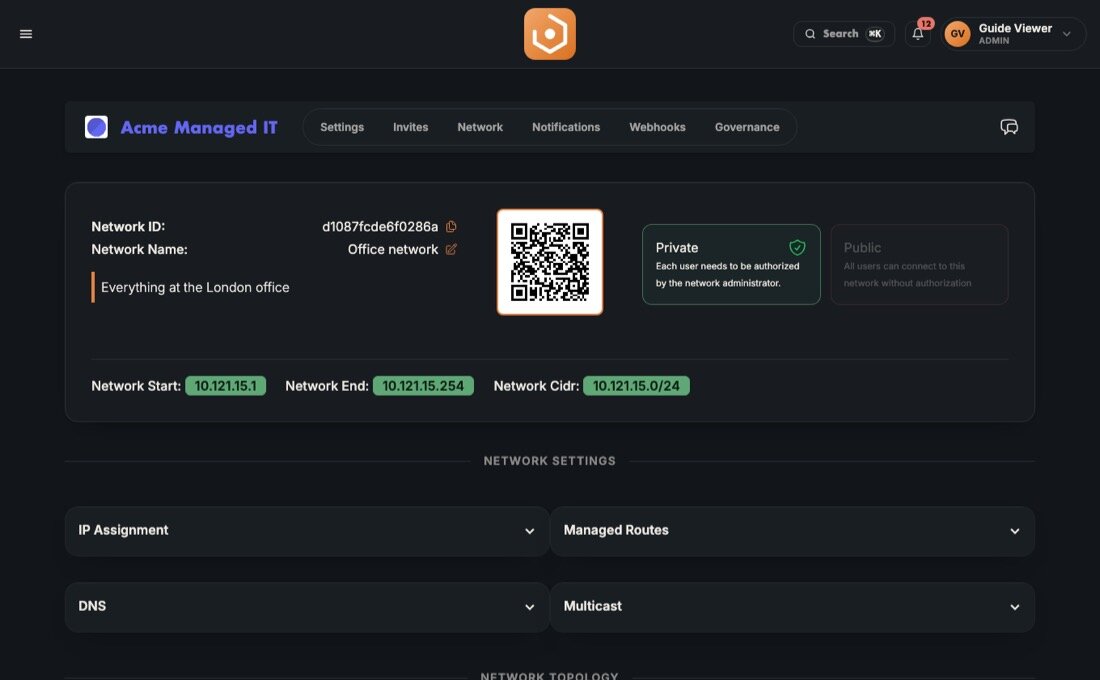Open the chat messages icon
This screenshot has height=680, width=1100.
coord(1008,127)
